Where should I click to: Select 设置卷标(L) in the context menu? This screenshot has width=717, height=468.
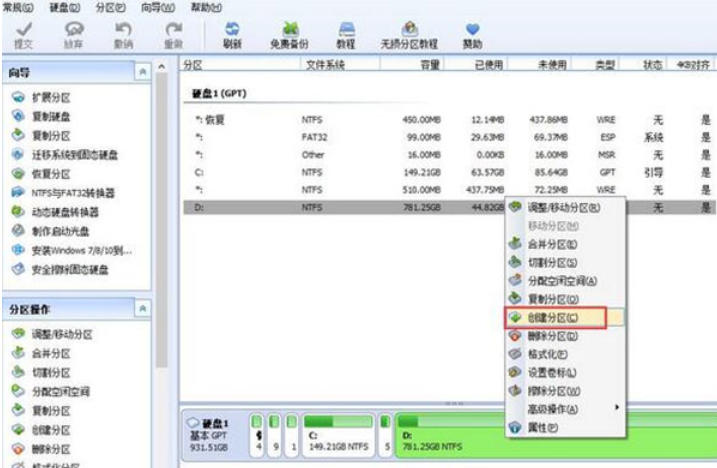click(x=565, y=373)
